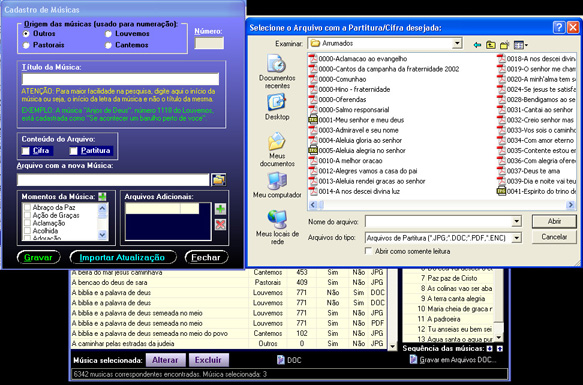Click the Abrir button
583x385 pixels.
tap(554, 221)
